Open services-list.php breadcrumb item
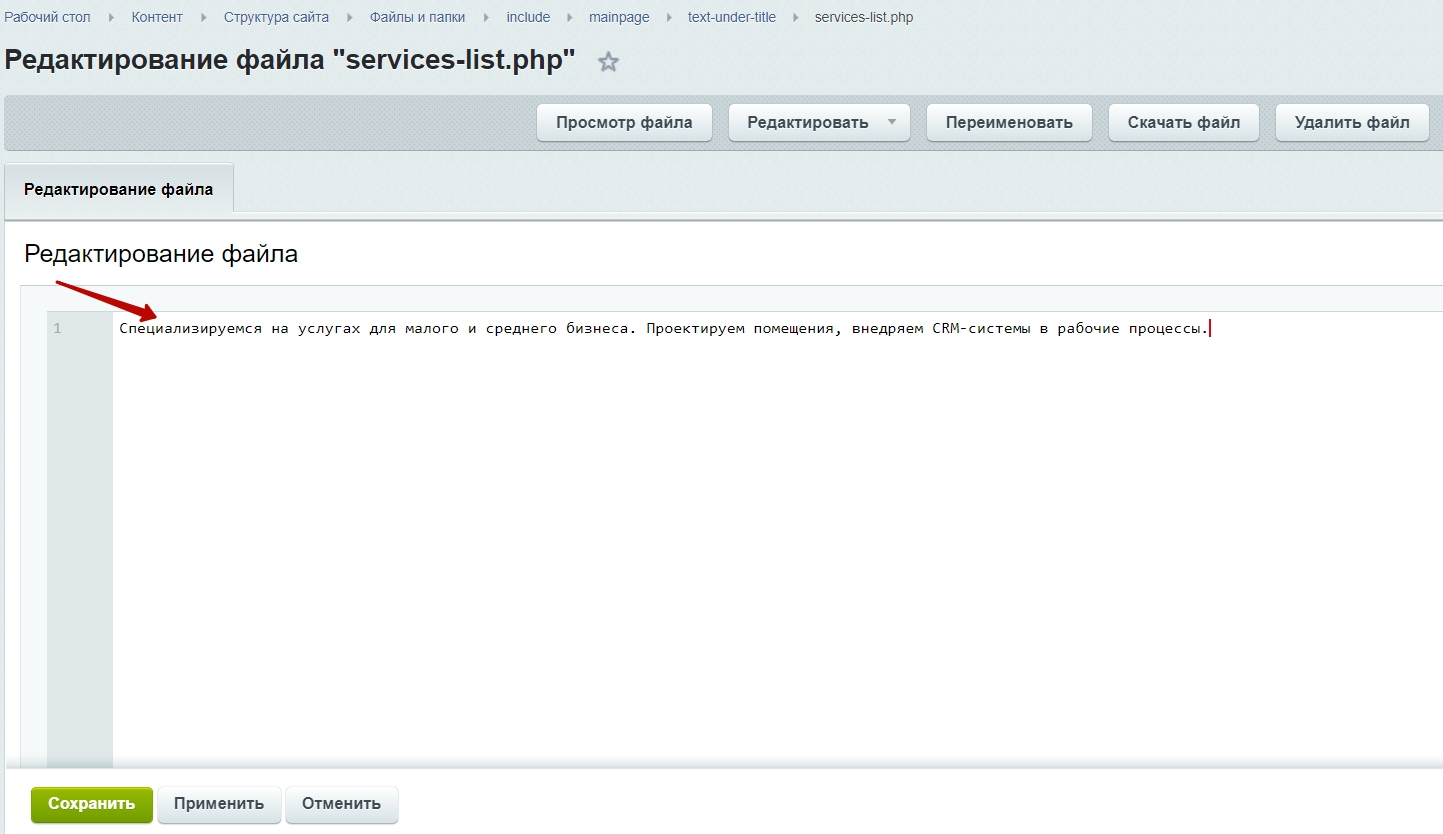Image resolution: width=1443 pixels, height=834 pixels. click(864, 17)
